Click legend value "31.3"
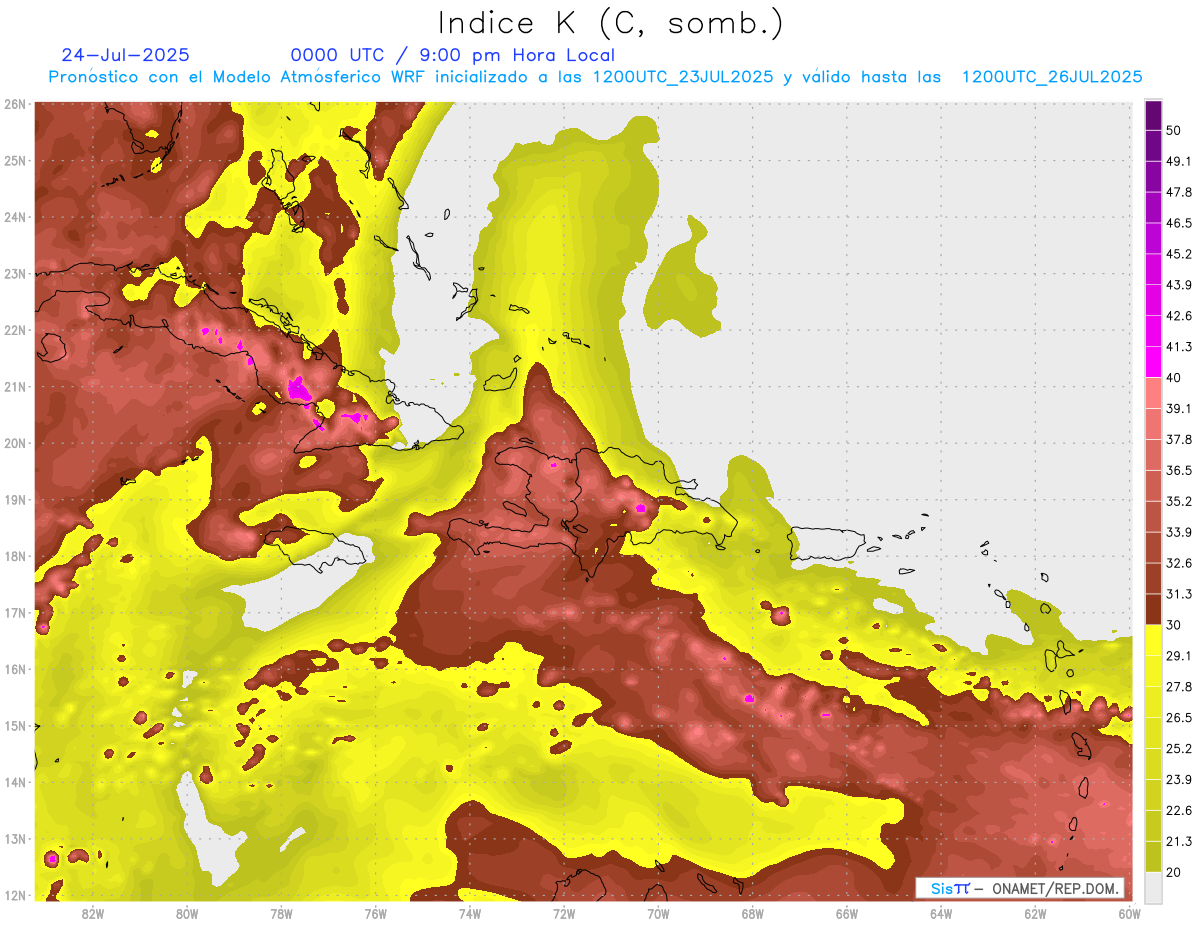Screen dimensions: 1200x927 coord(1179,594)
